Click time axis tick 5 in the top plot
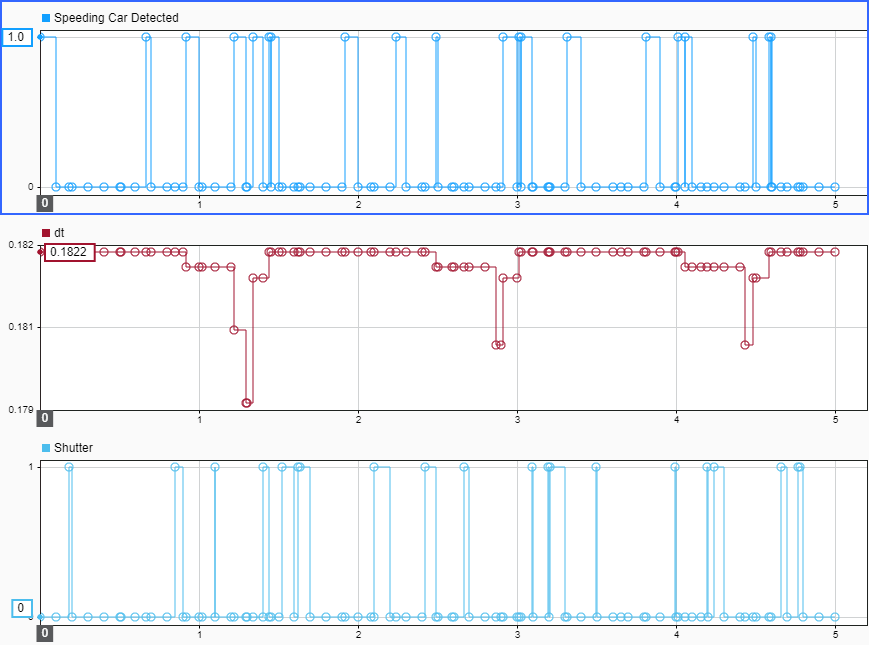 (835, 204)
